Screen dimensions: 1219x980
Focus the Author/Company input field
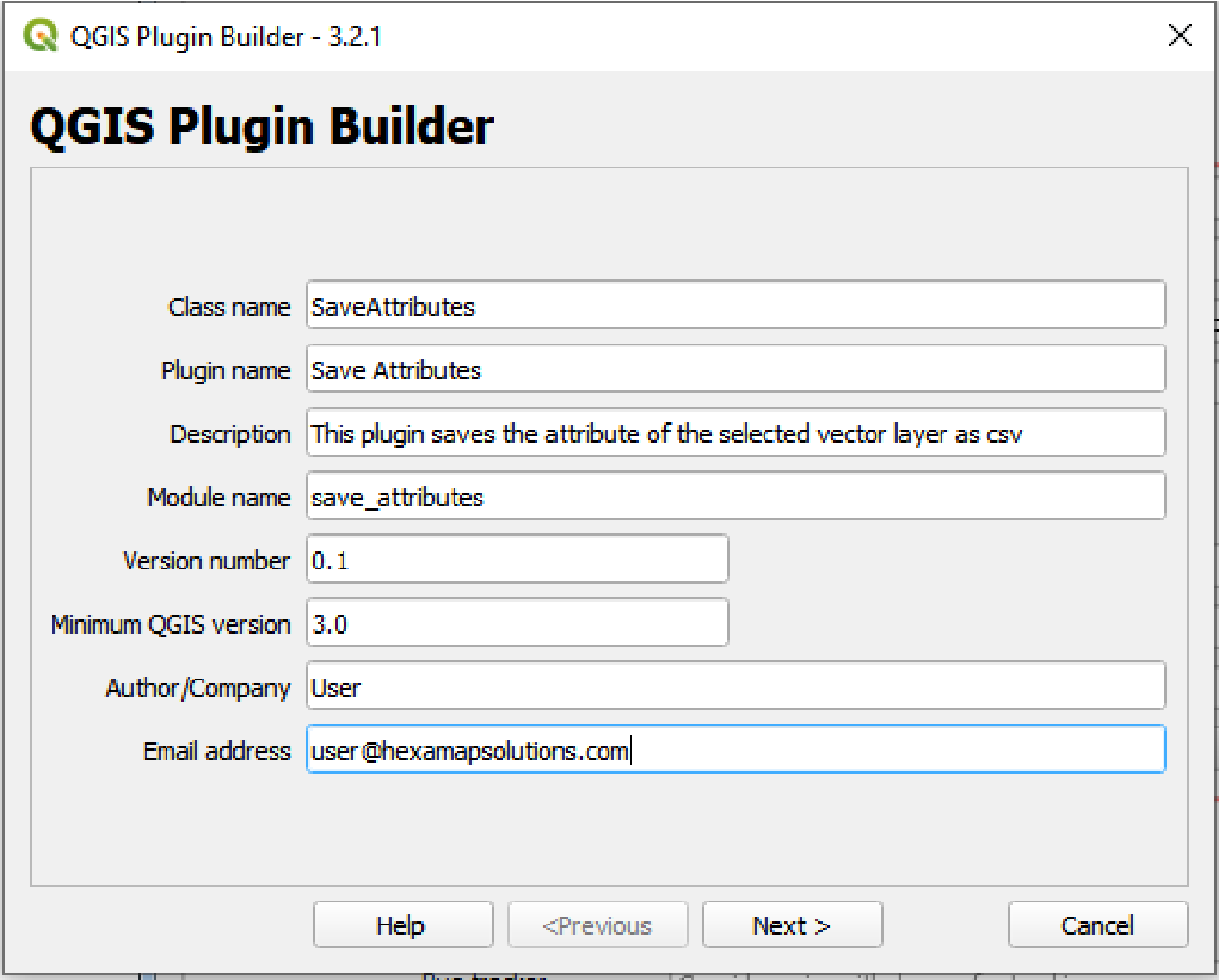[x=736, y=686]
